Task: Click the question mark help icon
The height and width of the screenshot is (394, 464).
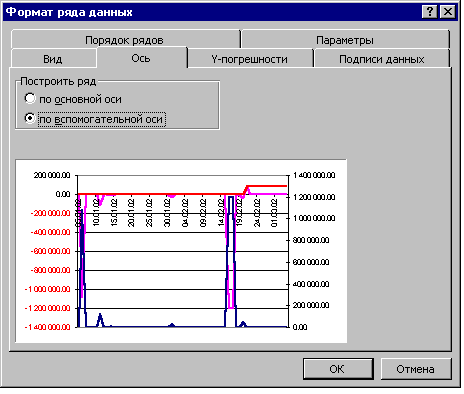Action: [430, 12]
